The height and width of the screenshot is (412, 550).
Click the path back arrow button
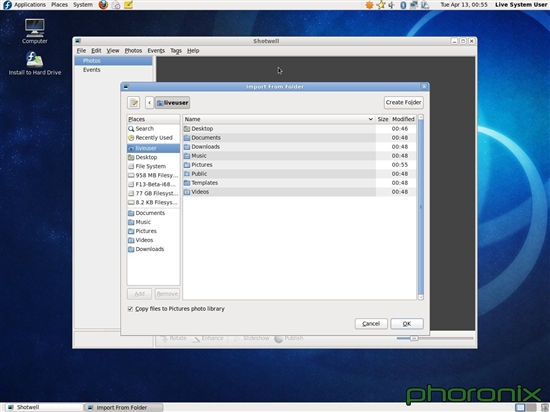pyautogui.click(x=149, y=102)
